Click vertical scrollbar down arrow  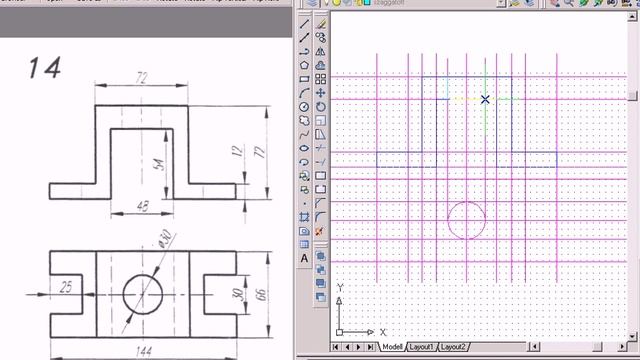coord(633,337)
